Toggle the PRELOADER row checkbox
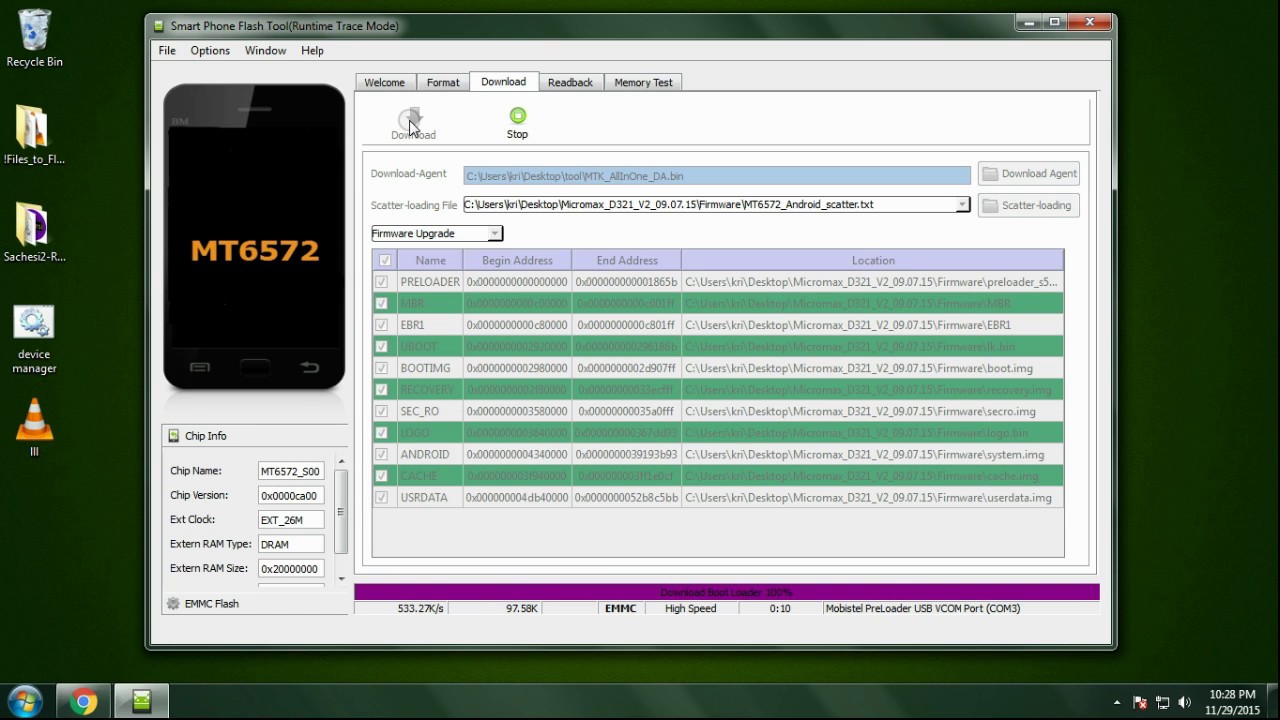Image resolution: width=1280 pixels, height=720 pixels. pyautogui.click(x=381, y=282)
